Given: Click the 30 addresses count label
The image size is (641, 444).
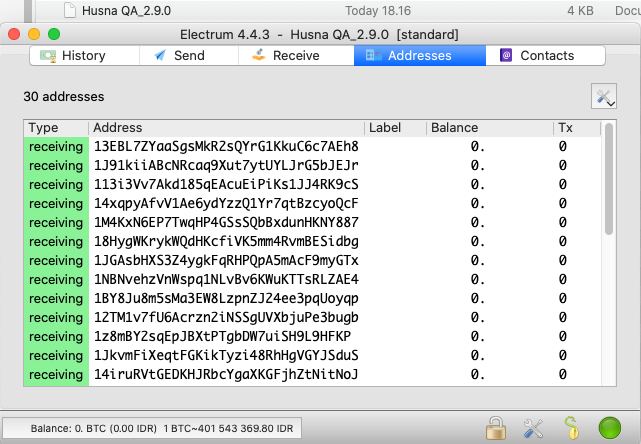Looking at the screenshot, I should pyautogui.click(x=64, y=96).
